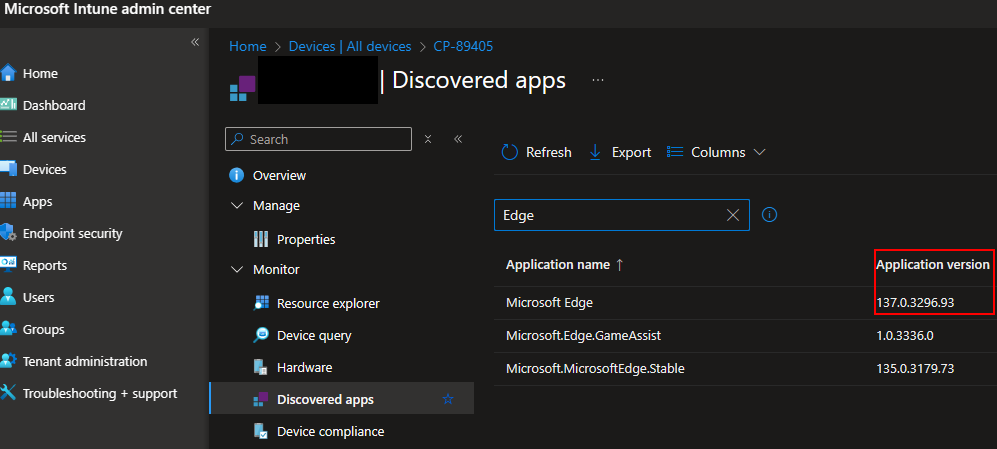Click the All services list icon

pyautogui.click(x=8, y=137)
